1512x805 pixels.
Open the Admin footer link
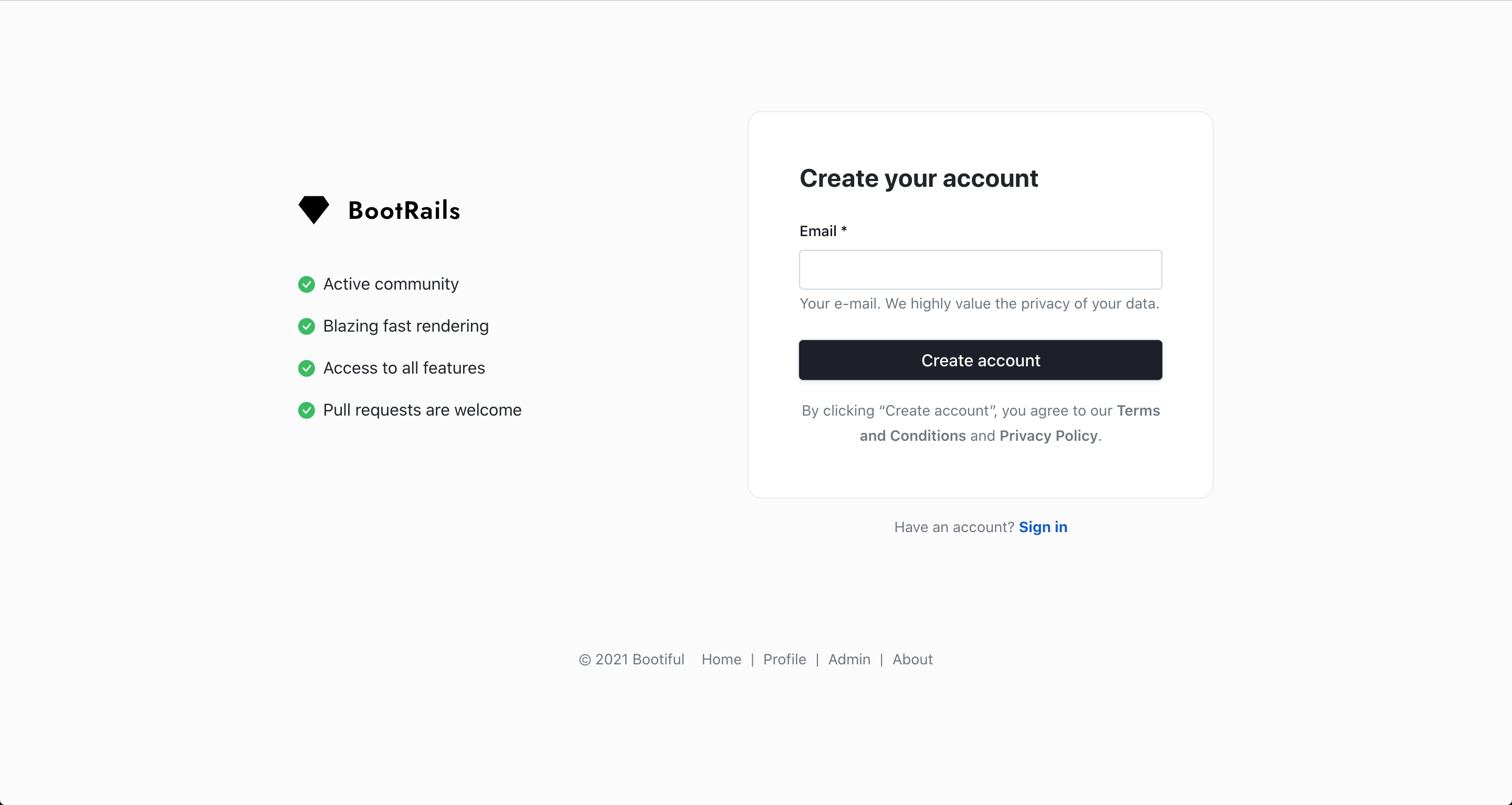(x=849, y=660)
